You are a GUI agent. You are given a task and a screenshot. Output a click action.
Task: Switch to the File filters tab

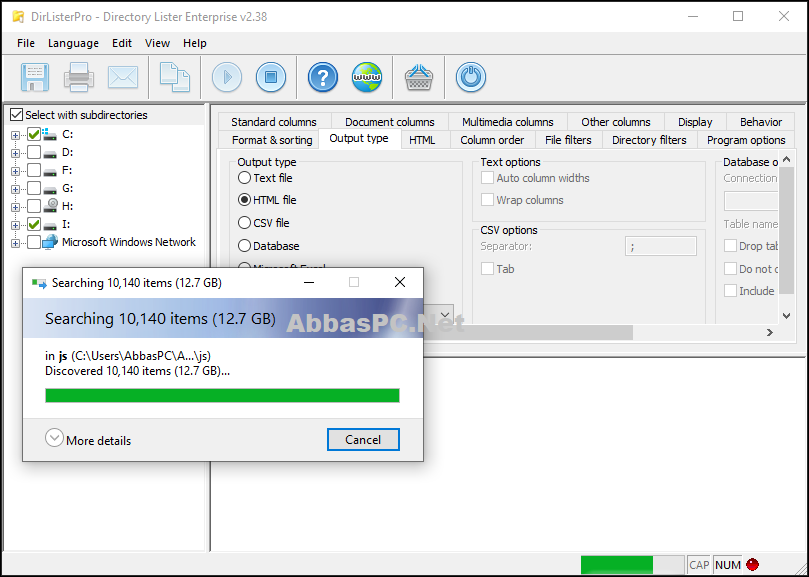click(x=568, y=140)
